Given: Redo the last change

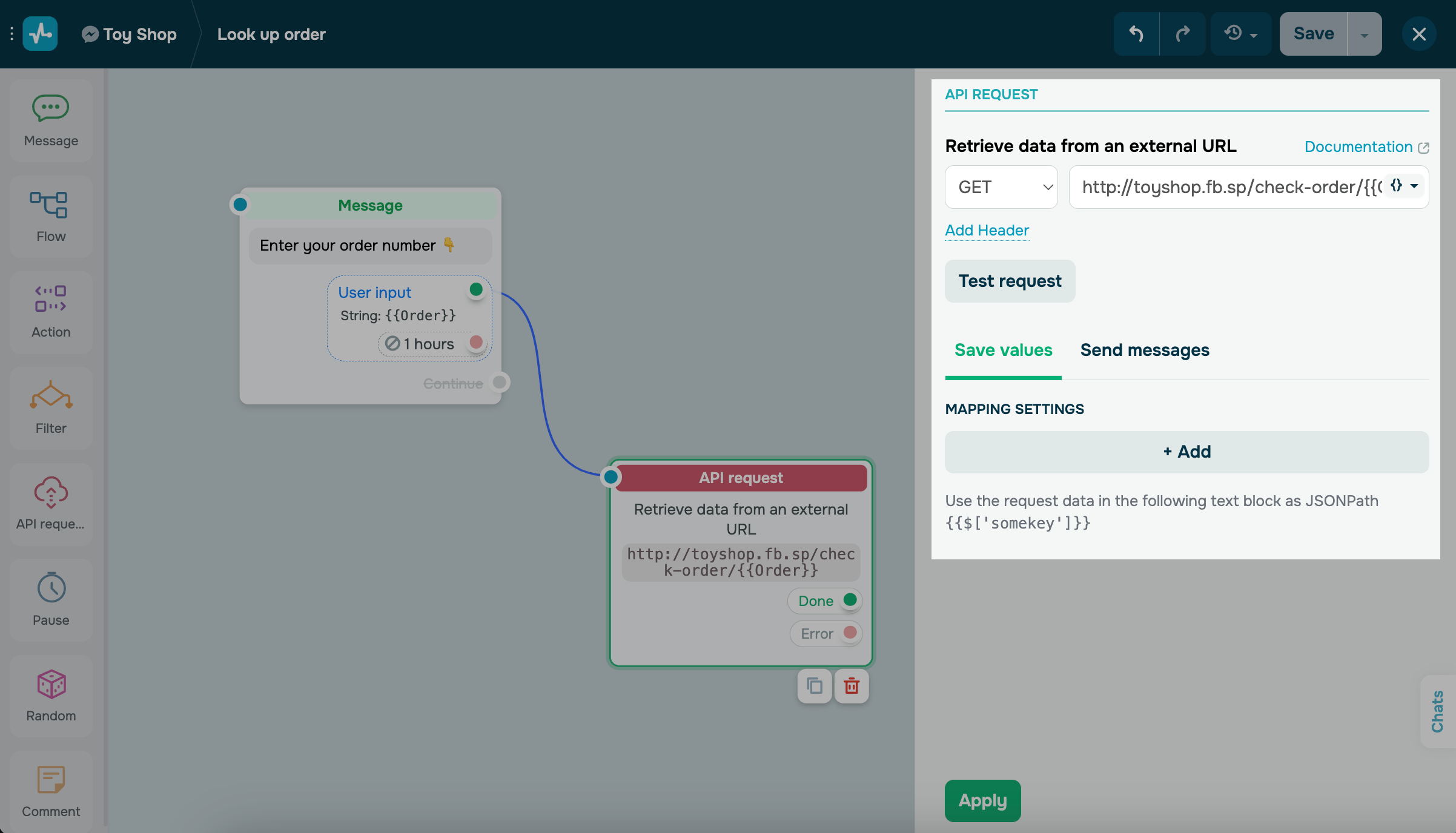Looking at the screenshot, I should point(1182,33).
